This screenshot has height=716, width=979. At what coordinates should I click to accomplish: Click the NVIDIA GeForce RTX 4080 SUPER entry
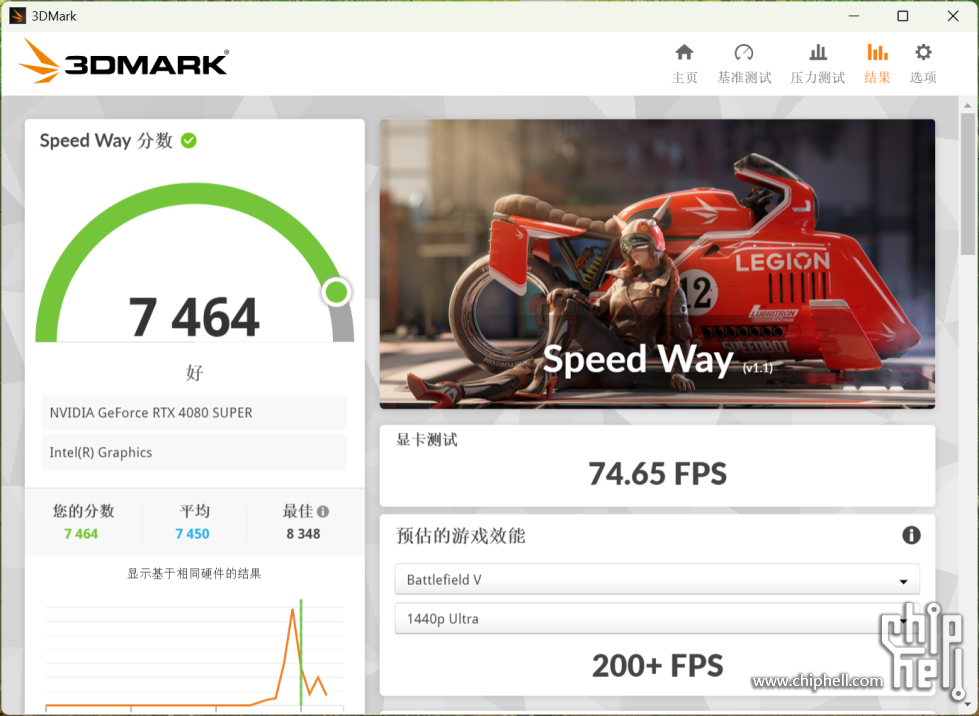(x=194, y=413)
